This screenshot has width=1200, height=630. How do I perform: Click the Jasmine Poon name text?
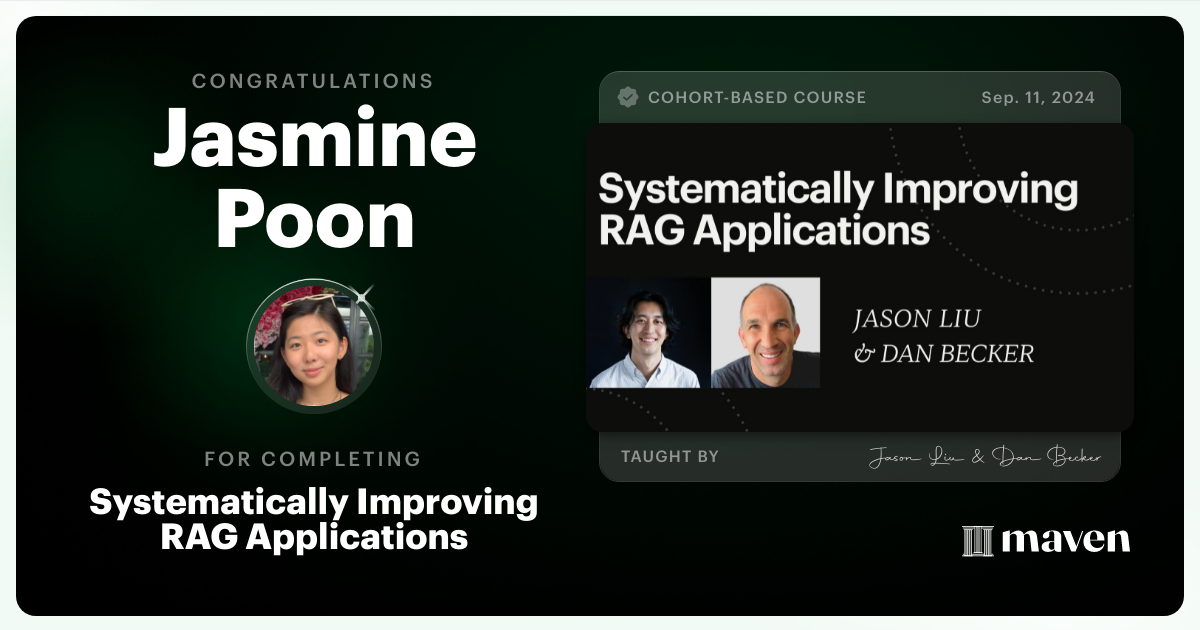point(313,180)
